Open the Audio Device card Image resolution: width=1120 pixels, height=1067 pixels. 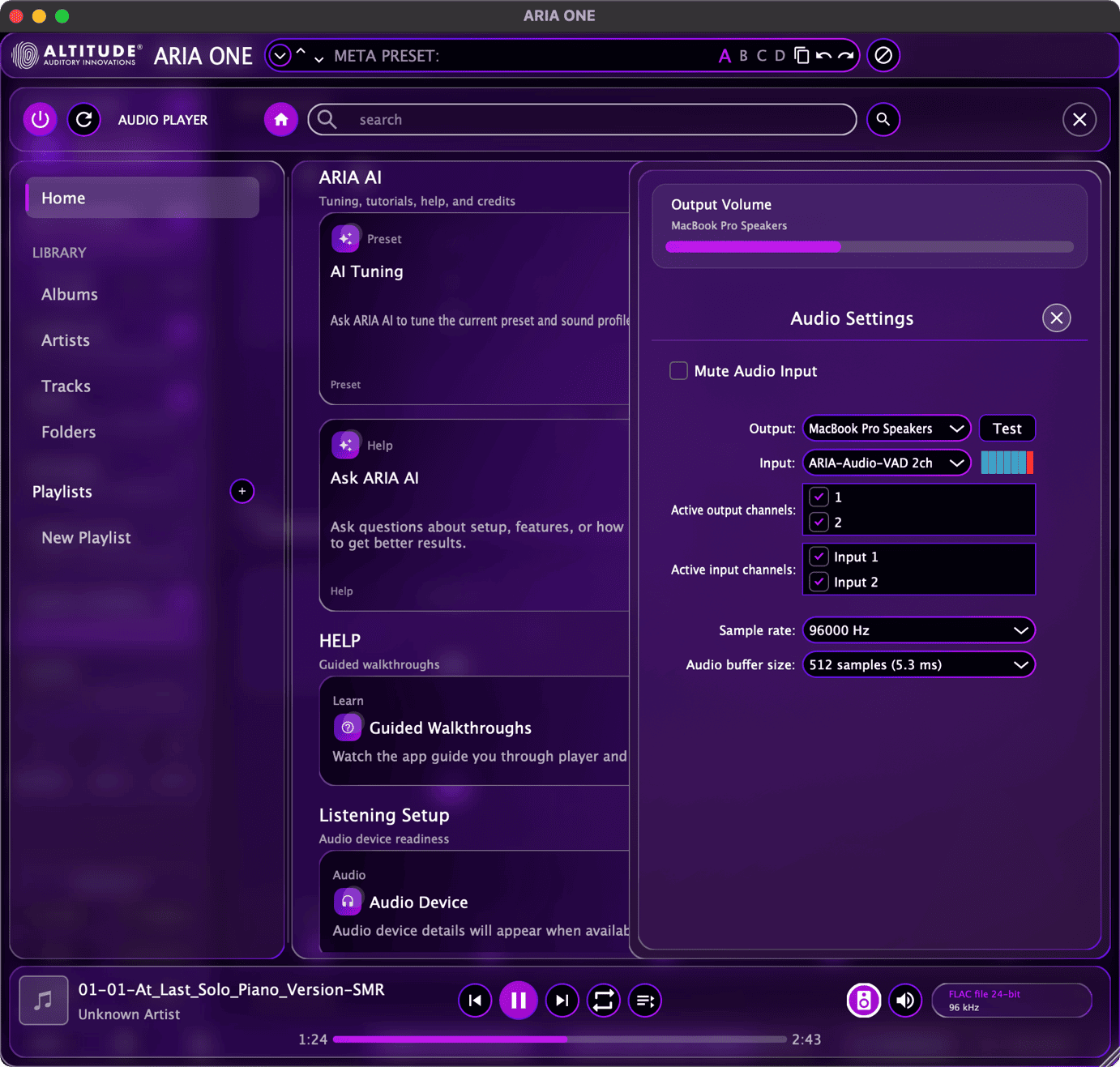tap(475, 902)
